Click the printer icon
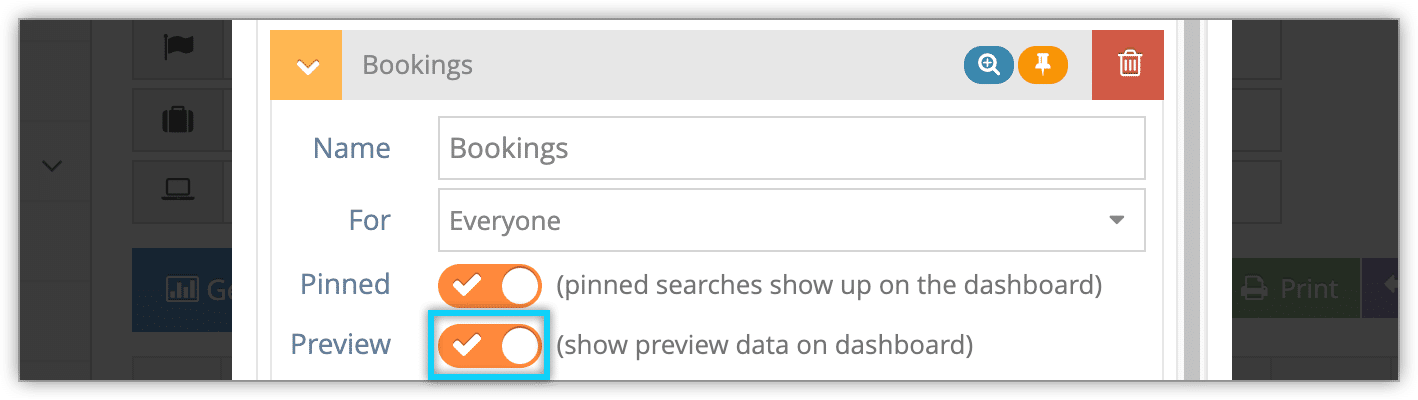The image size is (1418, 400). [x=1254, y=290]
